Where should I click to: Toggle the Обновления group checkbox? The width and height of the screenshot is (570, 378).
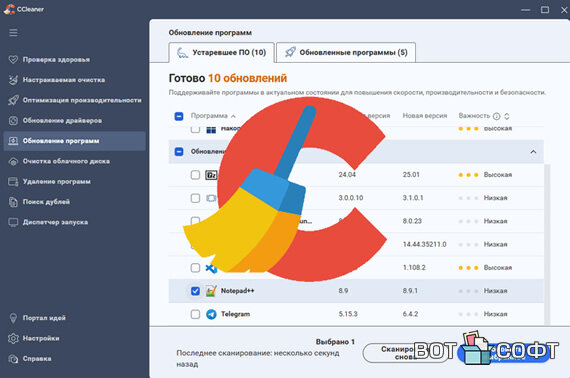(179, 152)
